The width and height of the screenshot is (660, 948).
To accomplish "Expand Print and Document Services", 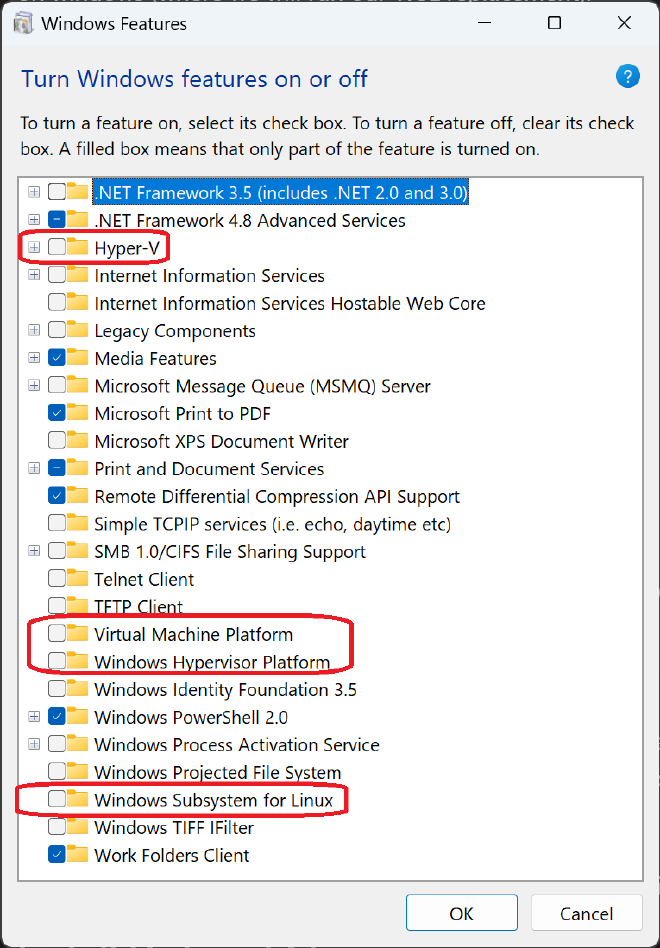I will point(34,469).
